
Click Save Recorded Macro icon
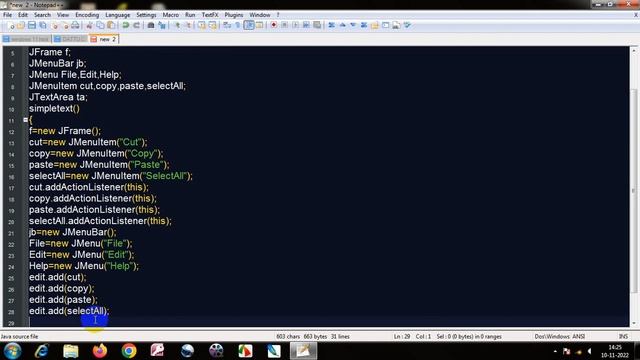pyautogui.click(x=317, y=25)
